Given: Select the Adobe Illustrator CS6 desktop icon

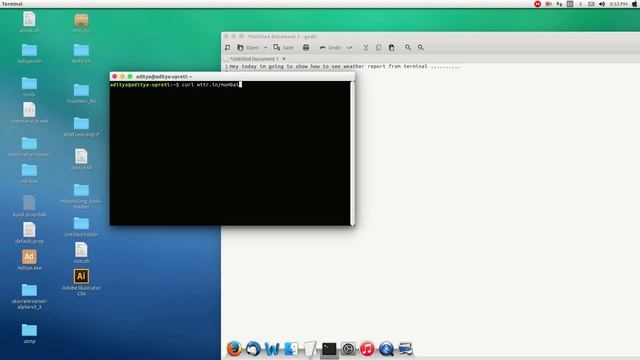Looking at the screenshot, I should click(x=81, y=282).
